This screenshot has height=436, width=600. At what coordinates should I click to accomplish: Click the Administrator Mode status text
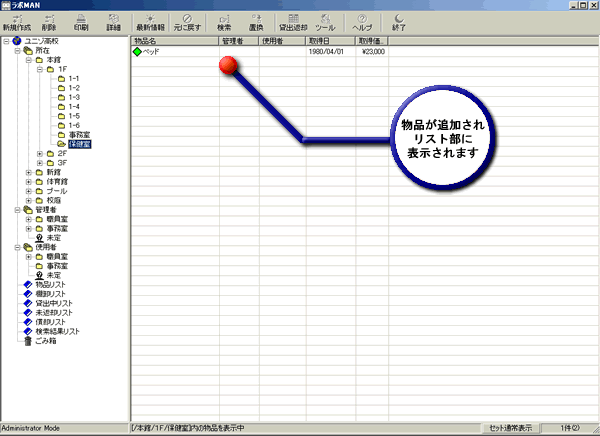click(31, 428)
